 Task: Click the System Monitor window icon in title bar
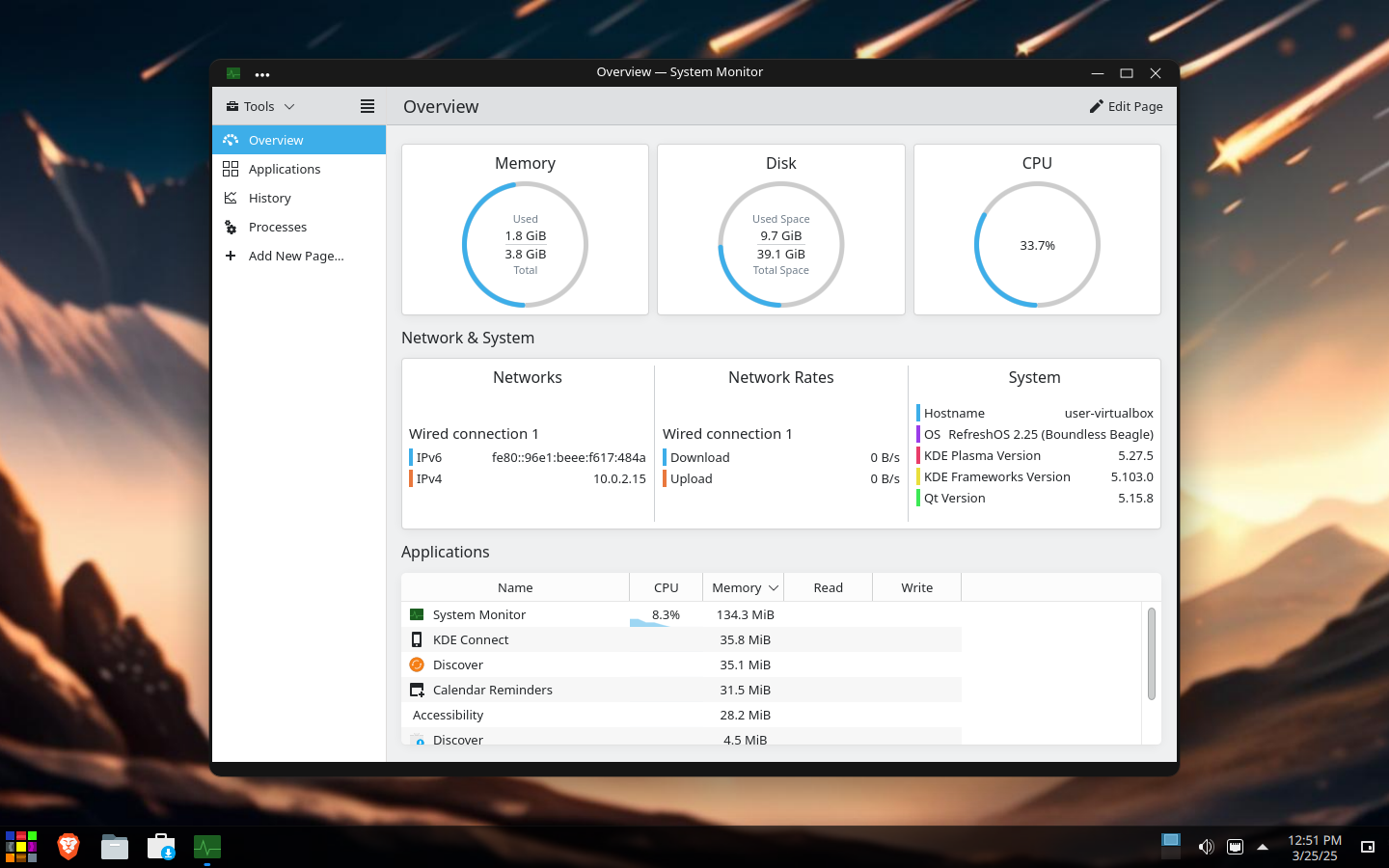tap(233, 73)
